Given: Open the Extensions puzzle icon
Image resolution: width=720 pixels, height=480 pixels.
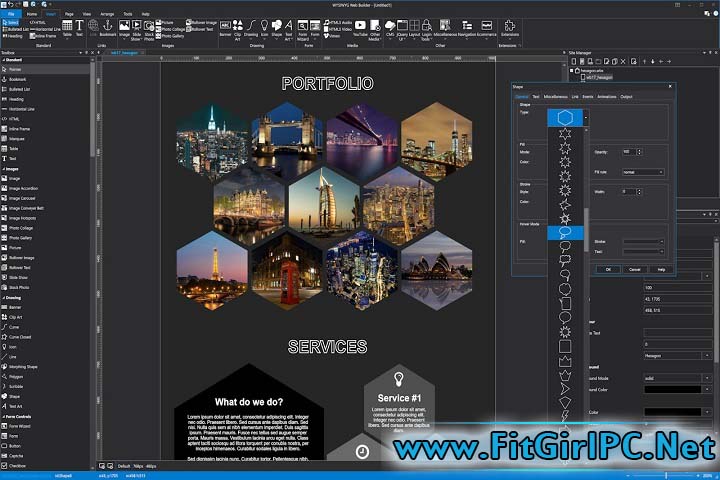Looking at the screenshot, I should tap(508, 28).
